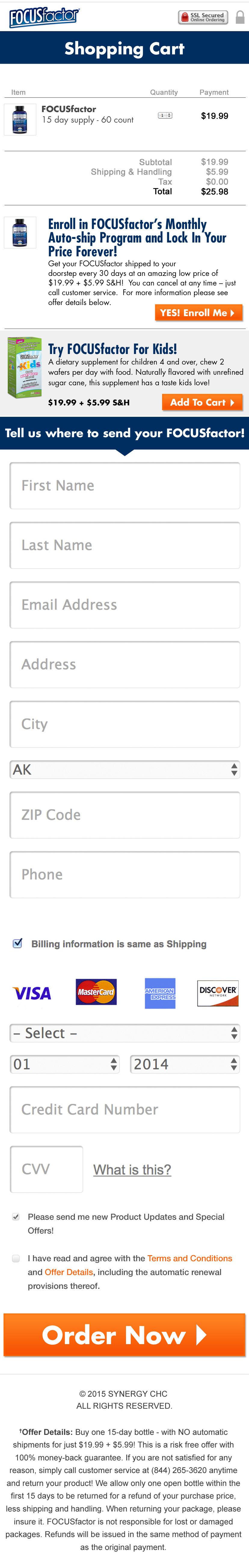Toggle billing same as shipping checkbox

click(x=18, y=944)
